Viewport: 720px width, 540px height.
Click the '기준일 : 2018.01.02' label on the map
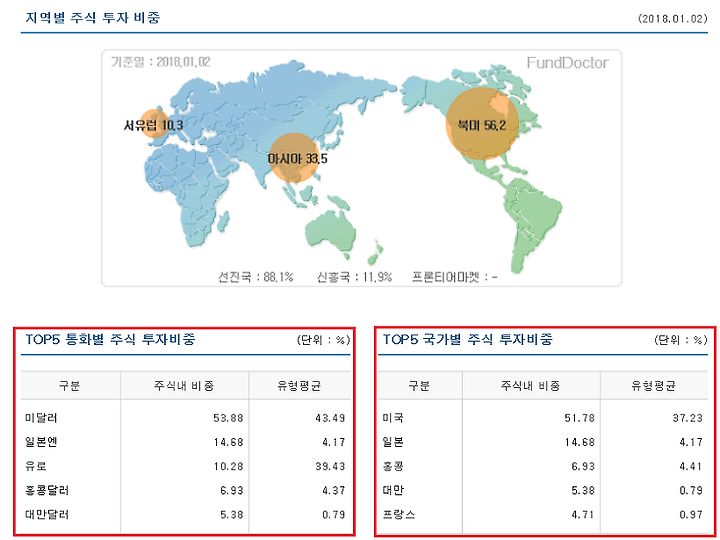pyautogui.click(x=160, y=62)
